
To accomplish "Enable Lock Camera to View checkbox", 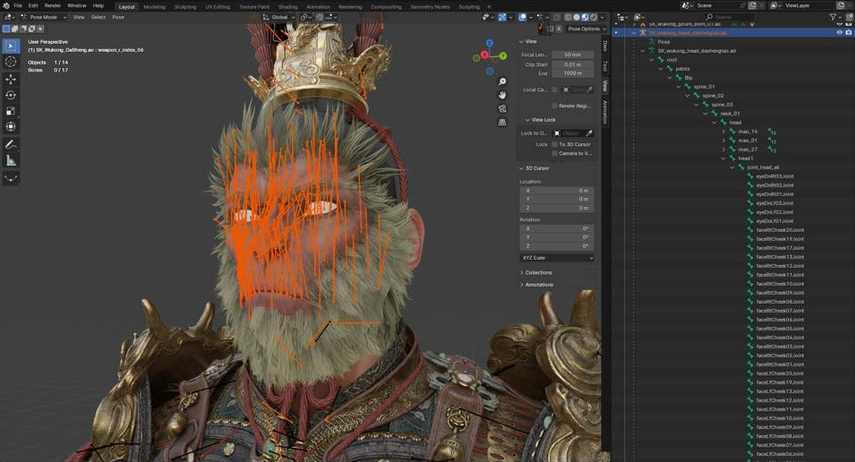I will [x=555, y=153].
